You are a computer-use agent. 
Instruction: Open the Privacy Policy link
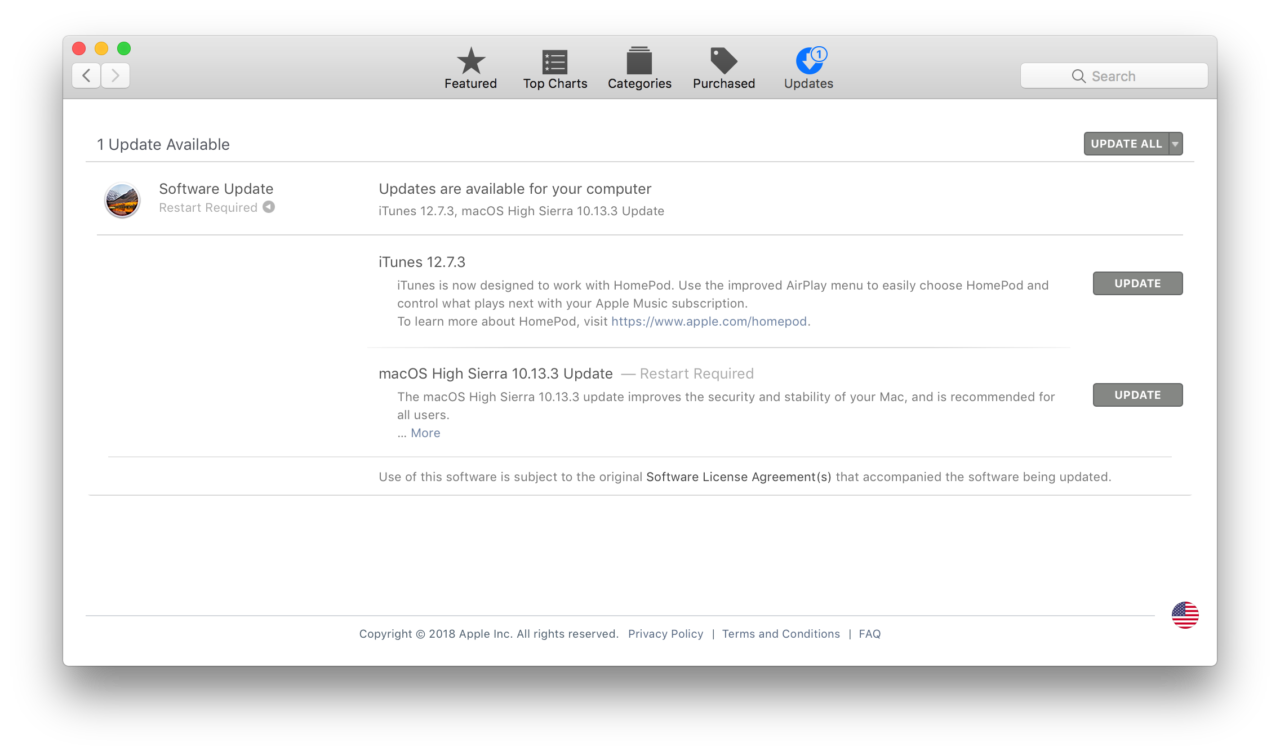[665, 633]
